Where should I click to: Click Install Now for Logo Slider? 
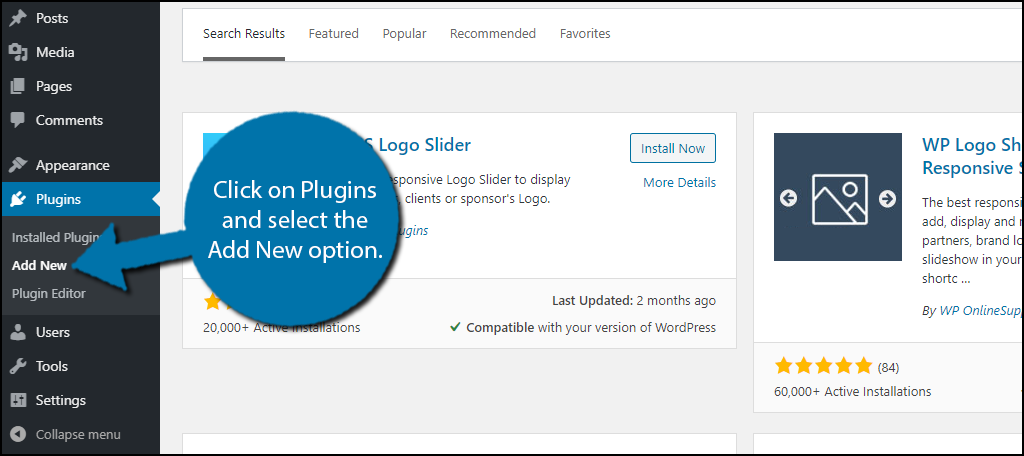pos(673,148)
